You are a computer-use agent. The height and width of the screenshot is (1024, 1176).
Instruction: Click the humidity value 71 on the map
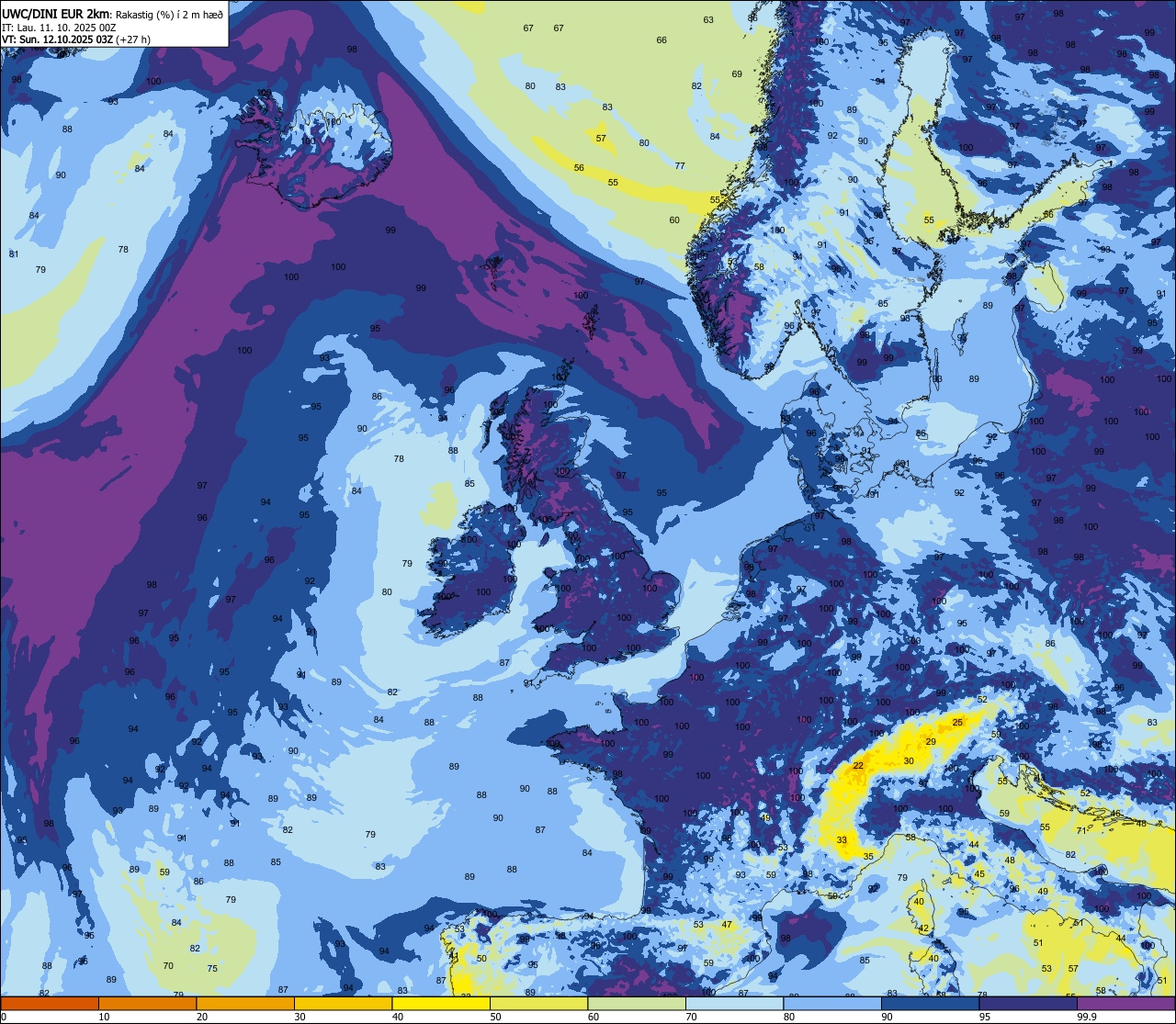(x=1081, y=831)
